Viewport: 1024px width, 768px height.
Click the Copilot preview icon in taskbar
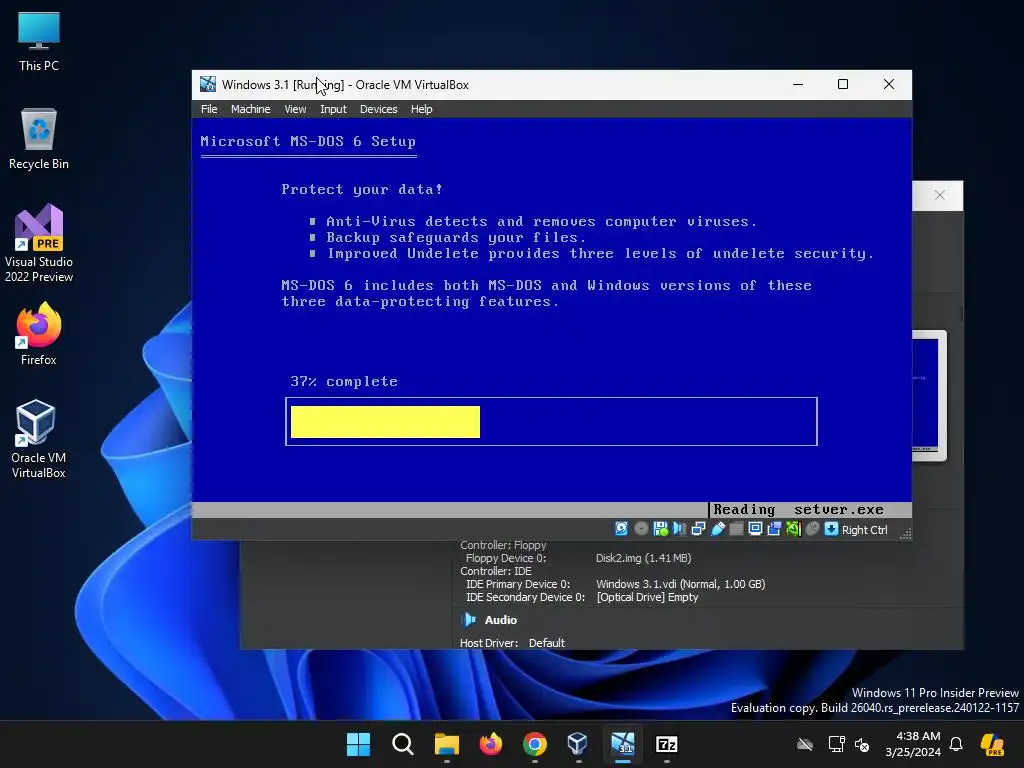tap(992, 744)
